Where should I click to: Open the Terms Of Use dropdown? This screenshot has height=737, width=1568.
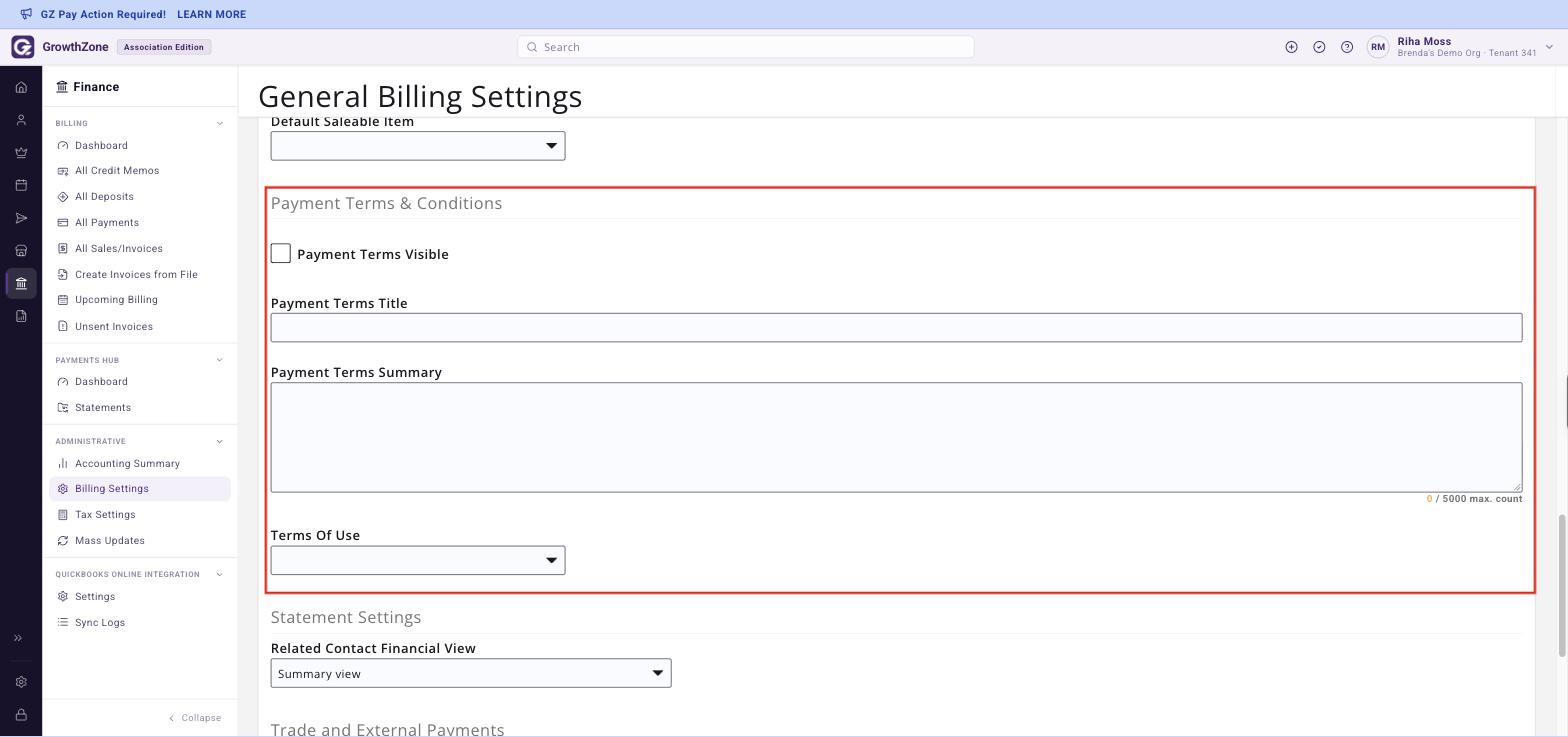(418, 560)
